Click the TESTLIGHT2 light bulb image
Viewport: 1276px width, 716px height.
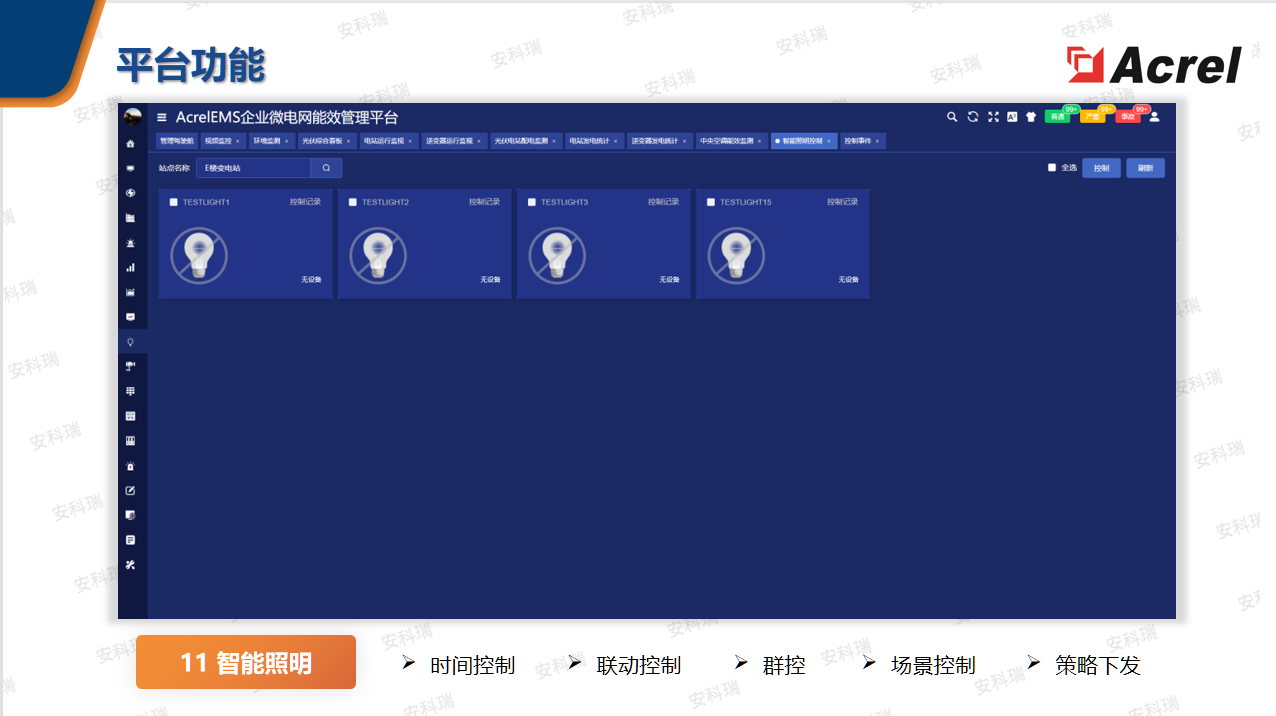click(x=378, y=254)
